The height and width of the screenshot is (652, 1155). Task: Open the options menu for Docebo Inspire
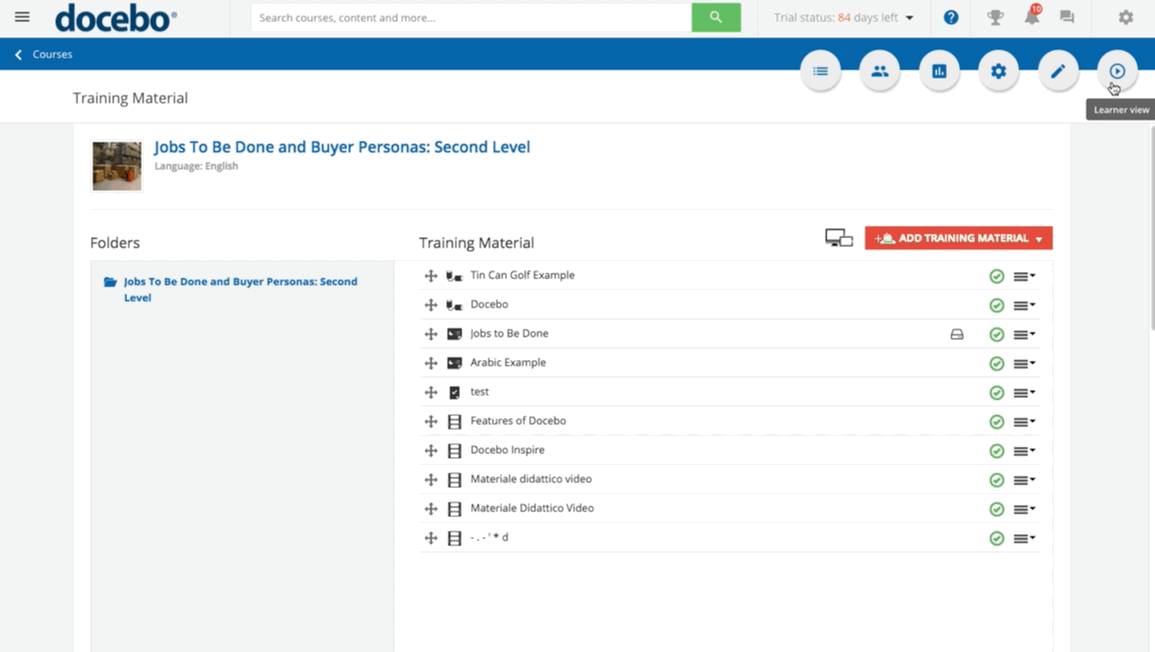point(1024,451)
